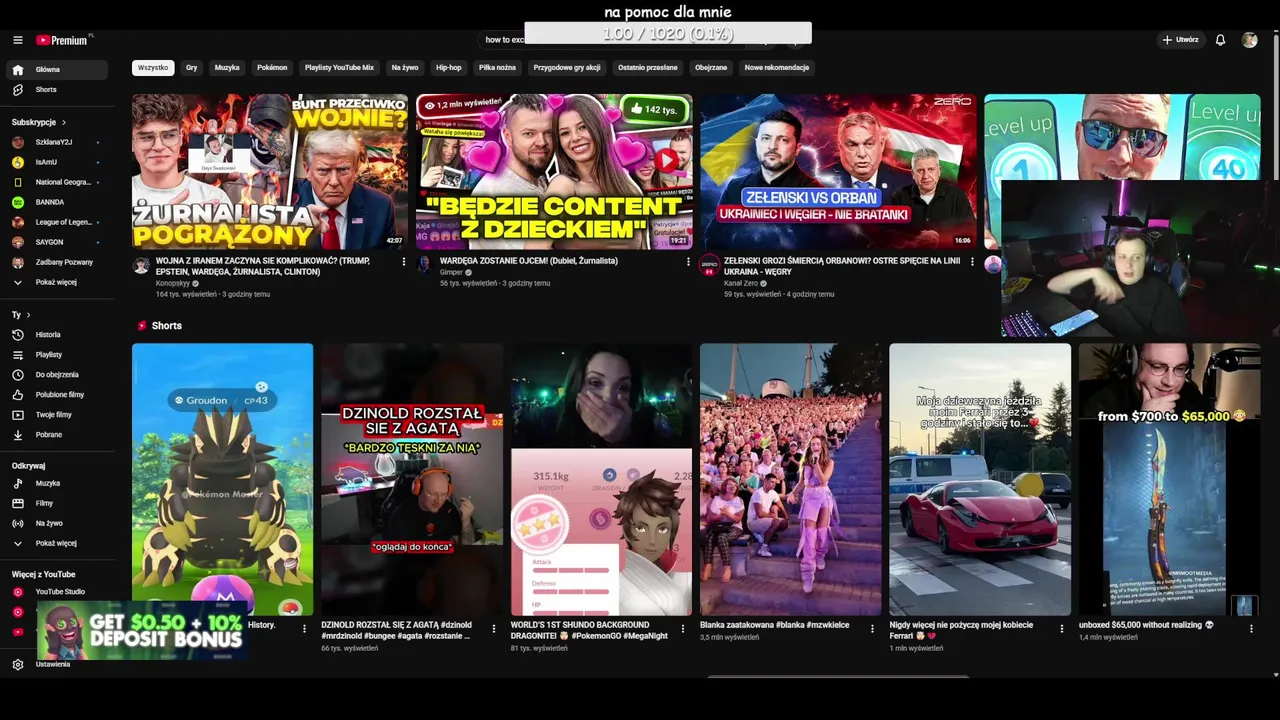Viewport: 1280px width, 720px height.
Task: Open Shorts in the left sidebar
Action: 56,90
